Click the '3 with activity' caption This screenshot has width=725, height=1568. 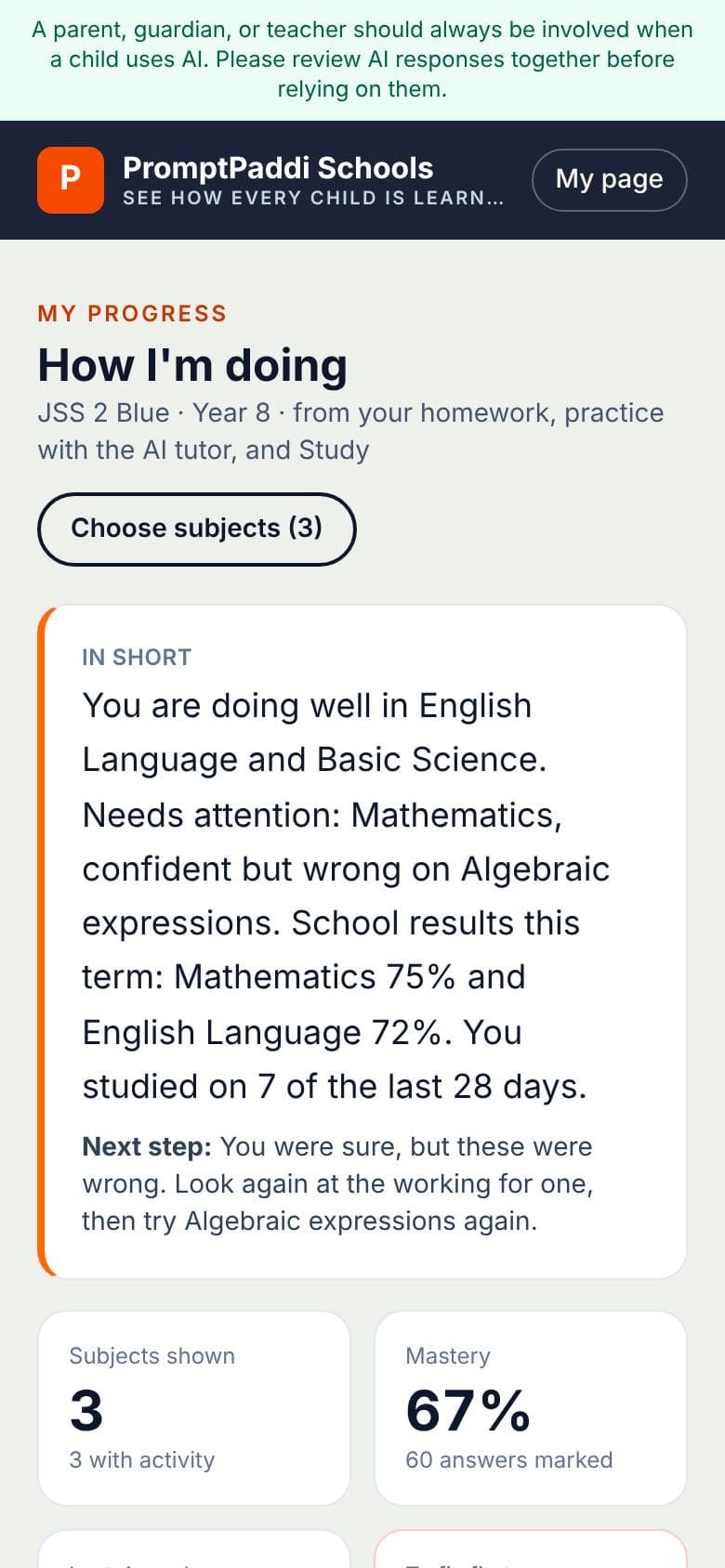coord(142,1460)
